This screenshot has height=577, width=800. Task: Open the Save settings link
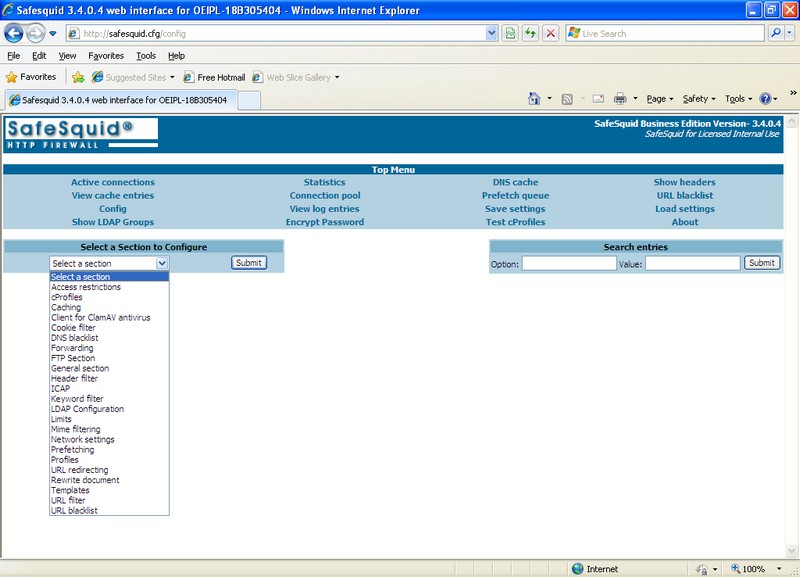pos(515,209)
